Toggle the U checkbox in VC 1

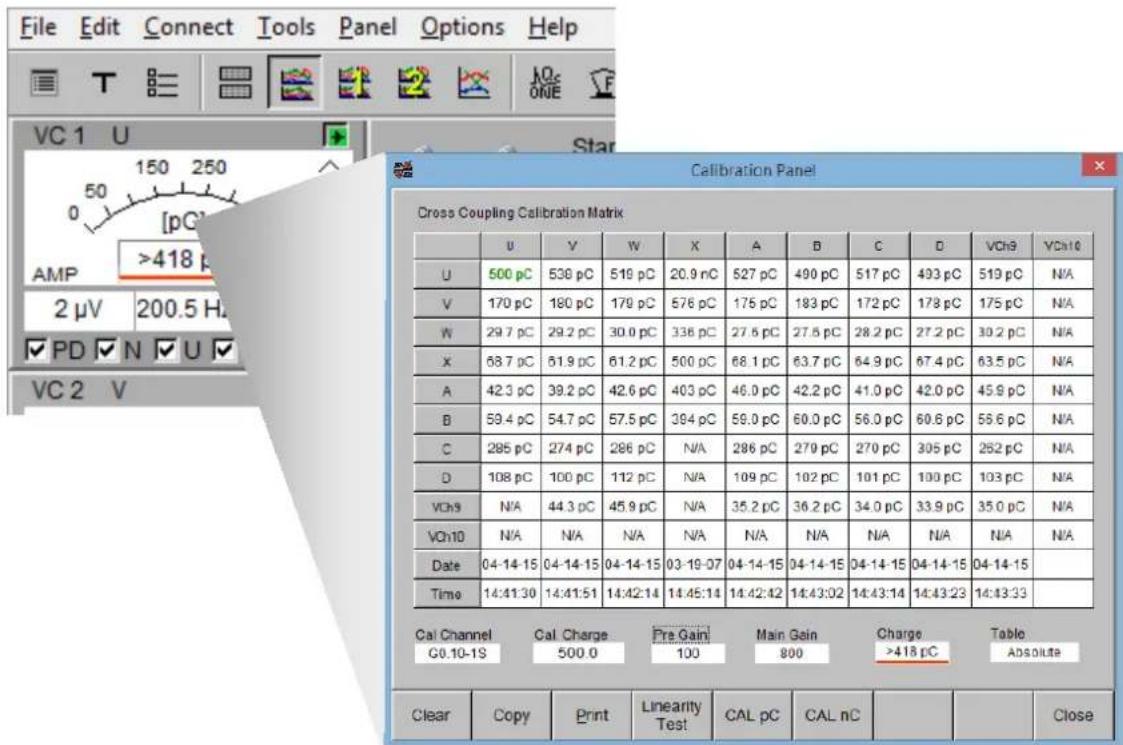(x=166, y=350)
